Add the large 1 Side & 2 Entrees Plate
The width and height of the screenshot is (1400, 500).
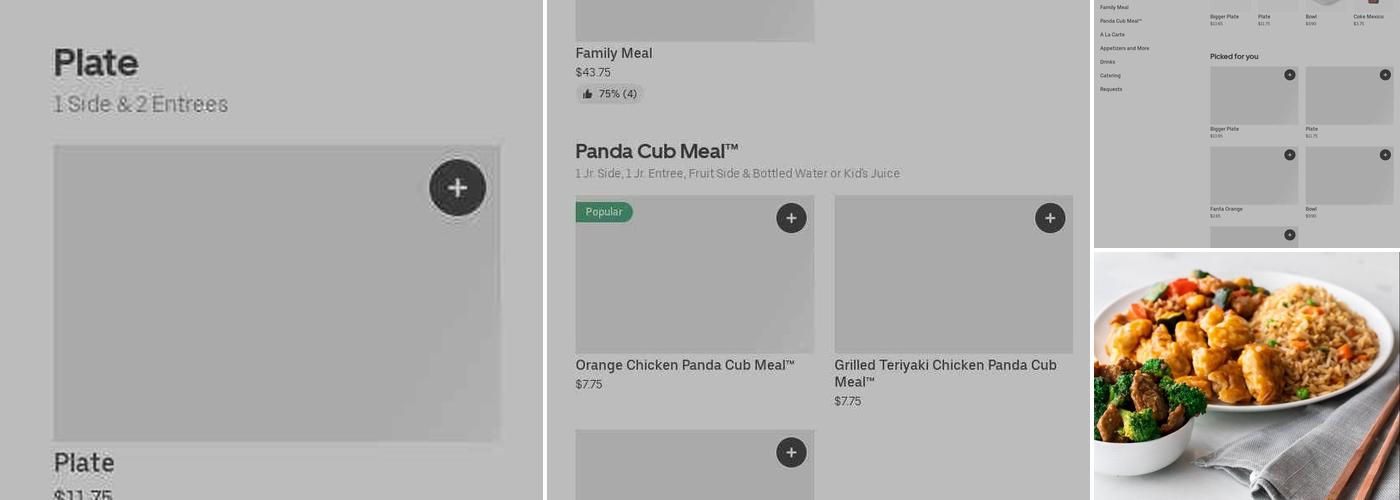click(x=457, y=188)
